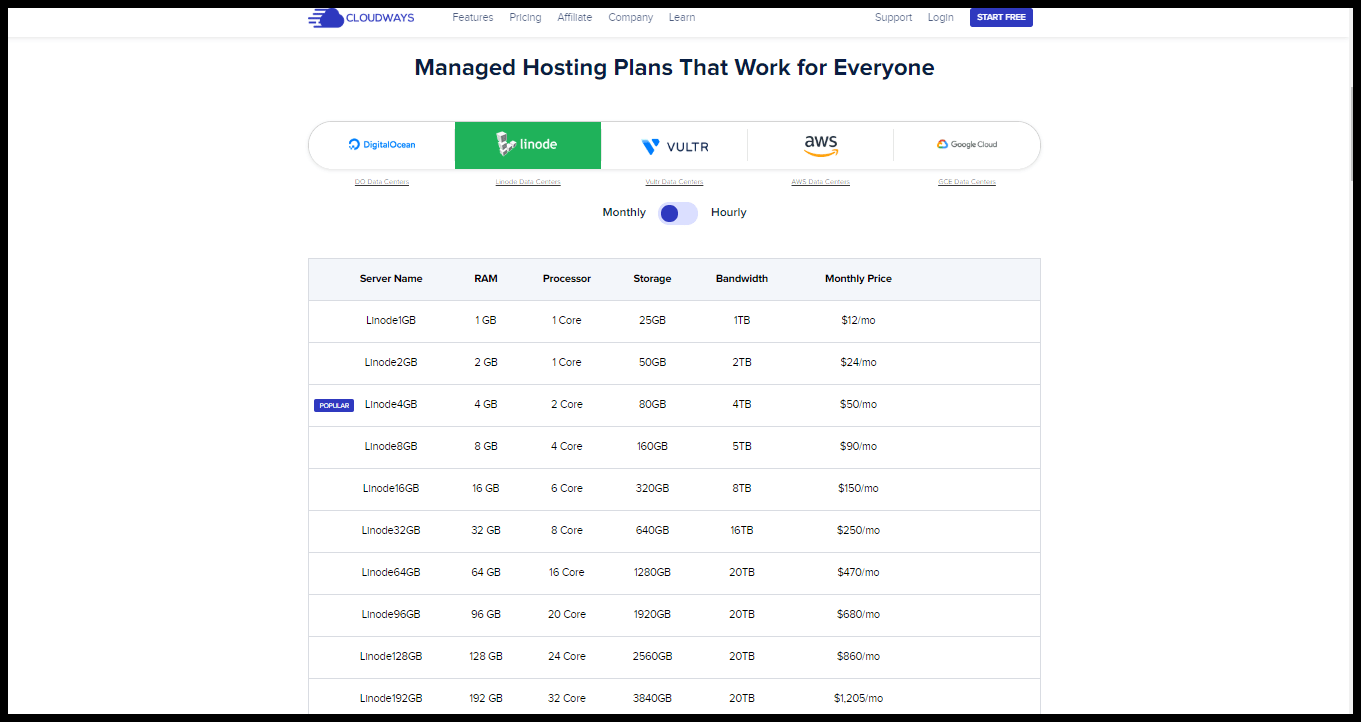This screenshot has height=722, width=1361.
Task: Open the Company menu
Action: 630,17
